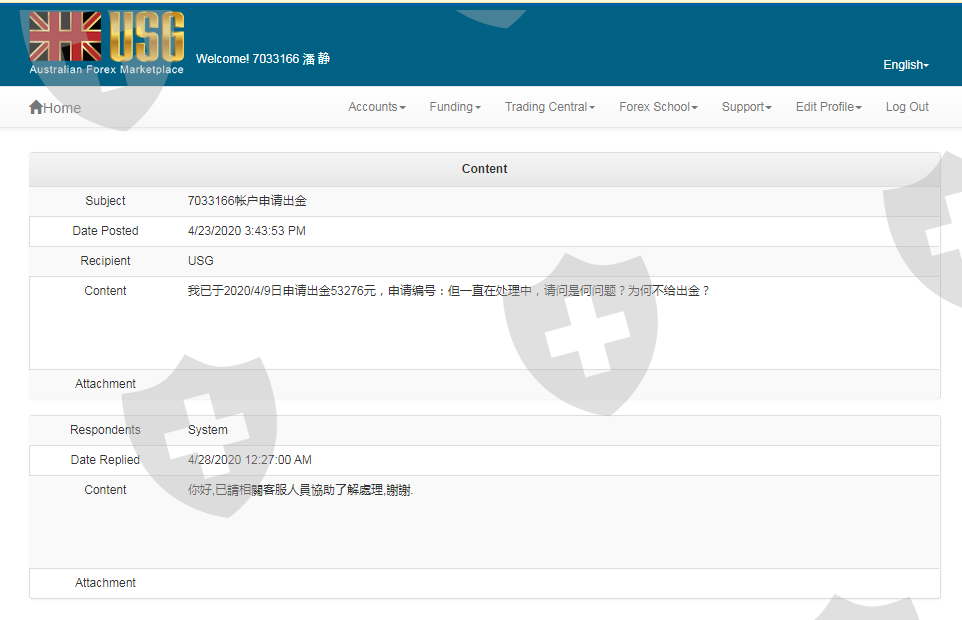This screenshot has width=962, height=620.
Task: Open the Accounts dropdown menu
Action: coord(376,107)
